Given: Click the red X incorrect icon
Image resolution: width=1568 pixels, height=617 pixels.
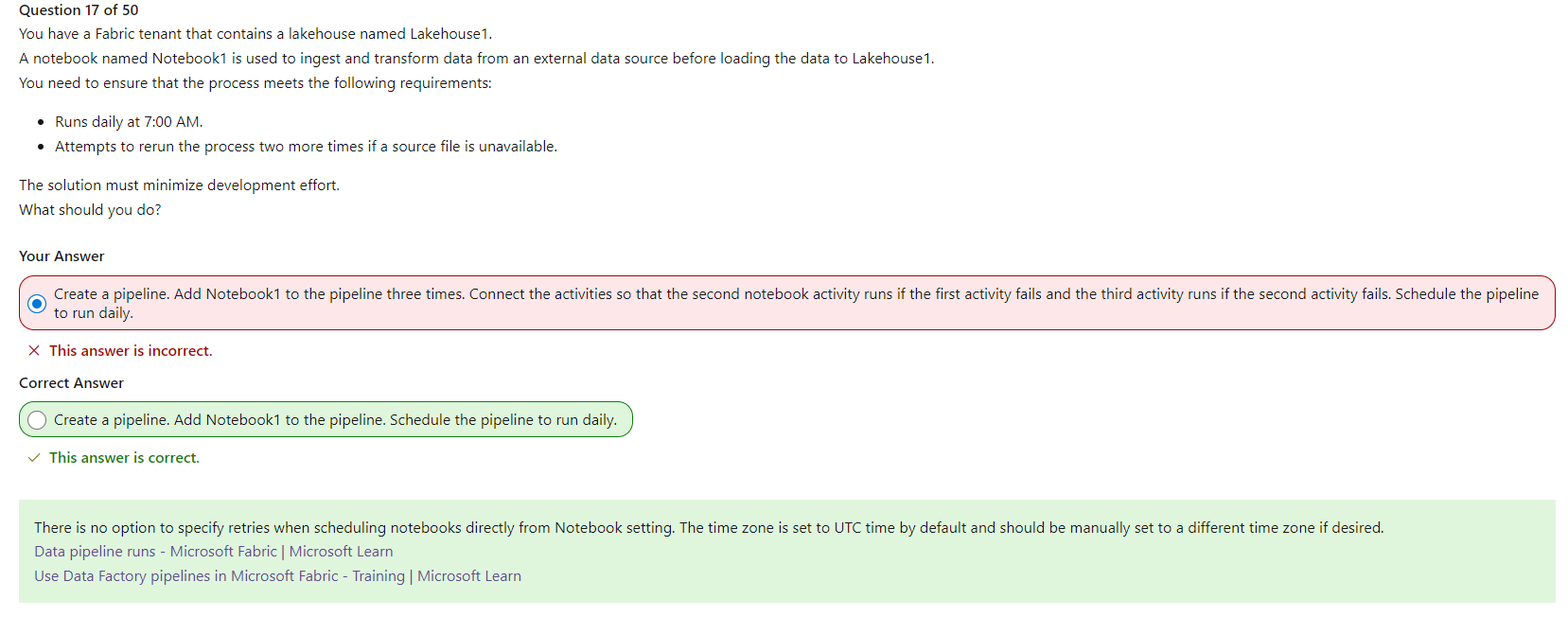Looking at the screenshot, I should tap(34, 351).
